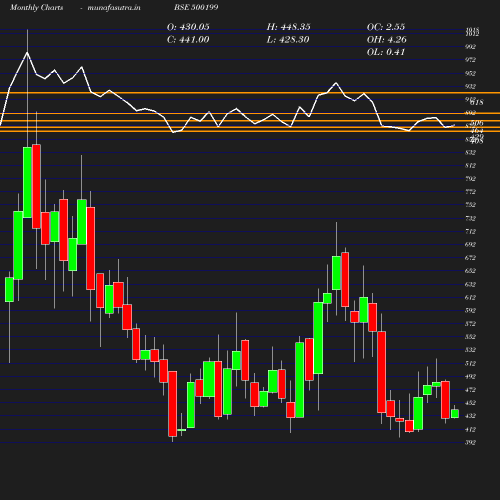Click the 772 price axis label
The image size is (500, 500).
pyautogui.click(x=470, y=192)
